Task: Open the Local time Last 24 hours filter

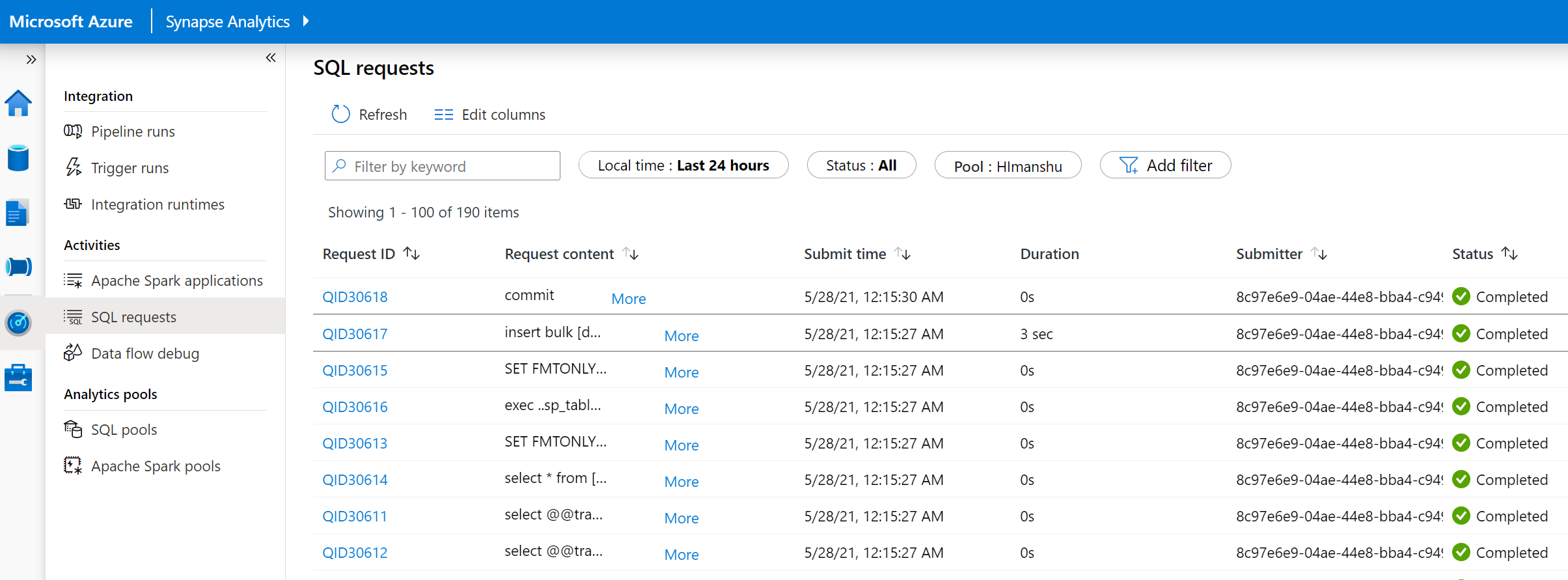Action: tap(683, 165)
